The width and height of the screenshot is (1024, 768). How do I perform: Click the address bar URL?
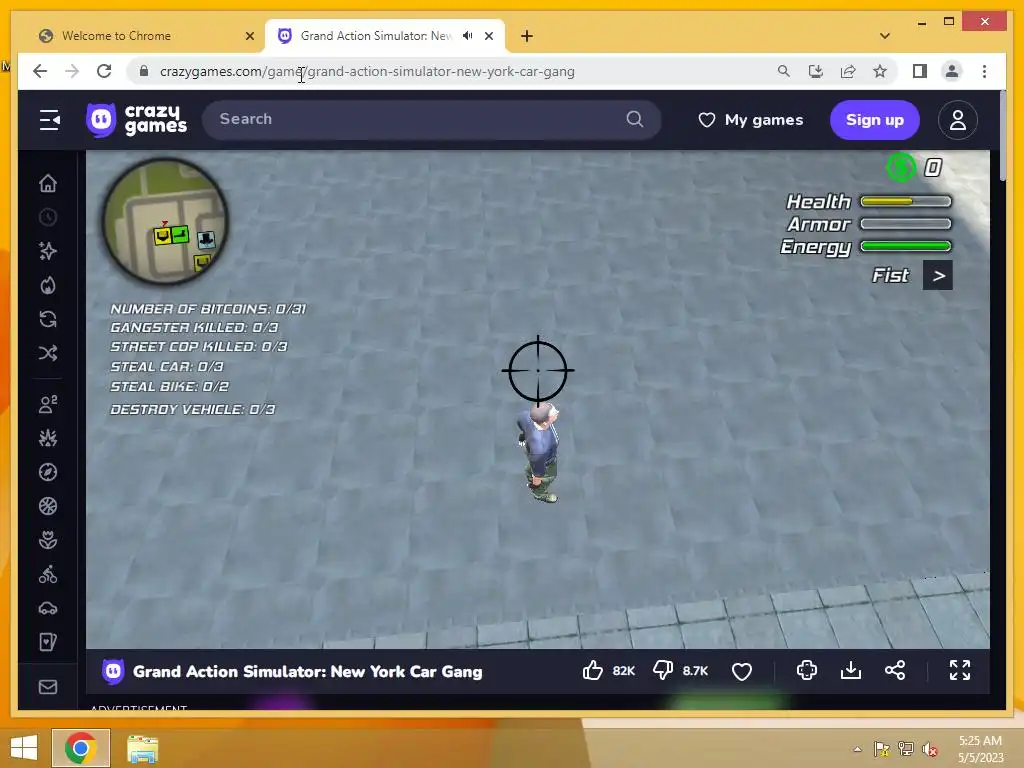click(367, 72)
